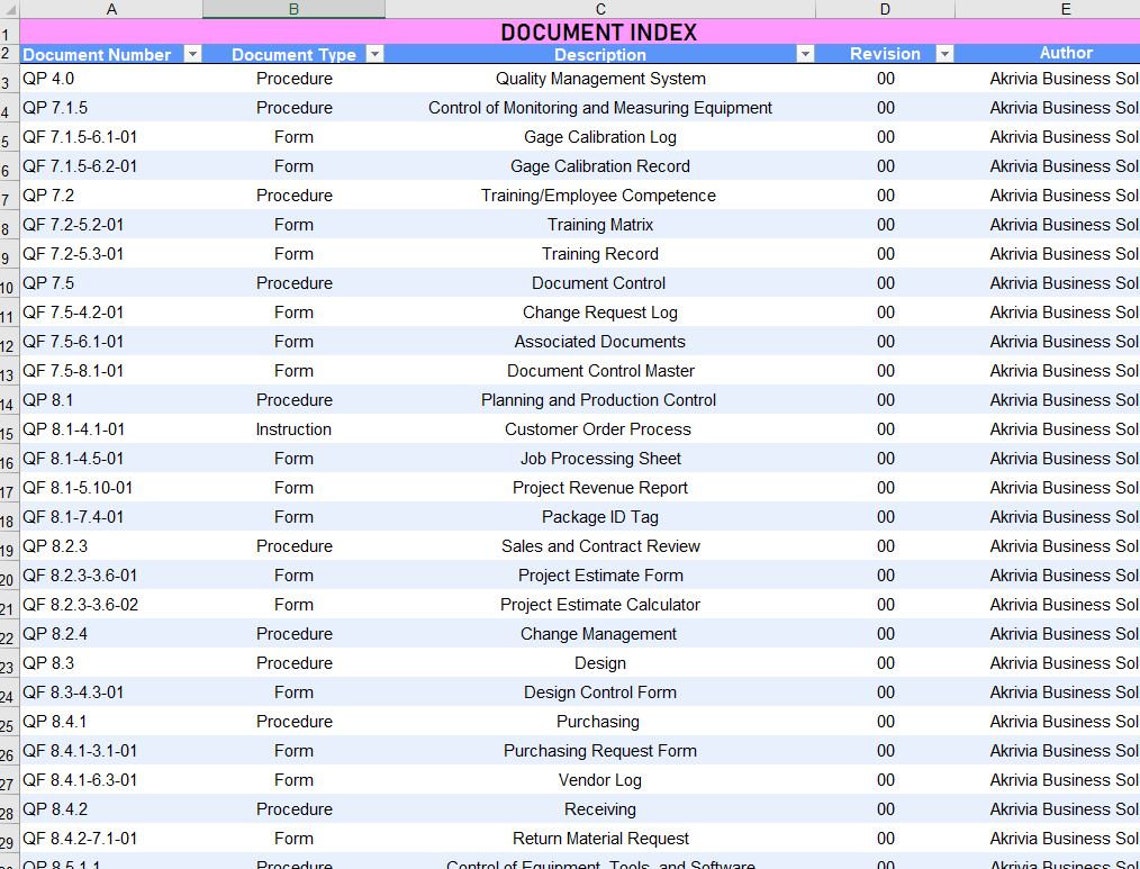This screenshot has width=1140, height=869.
Task: Click the Select All corner button
Action: point(8,10)
